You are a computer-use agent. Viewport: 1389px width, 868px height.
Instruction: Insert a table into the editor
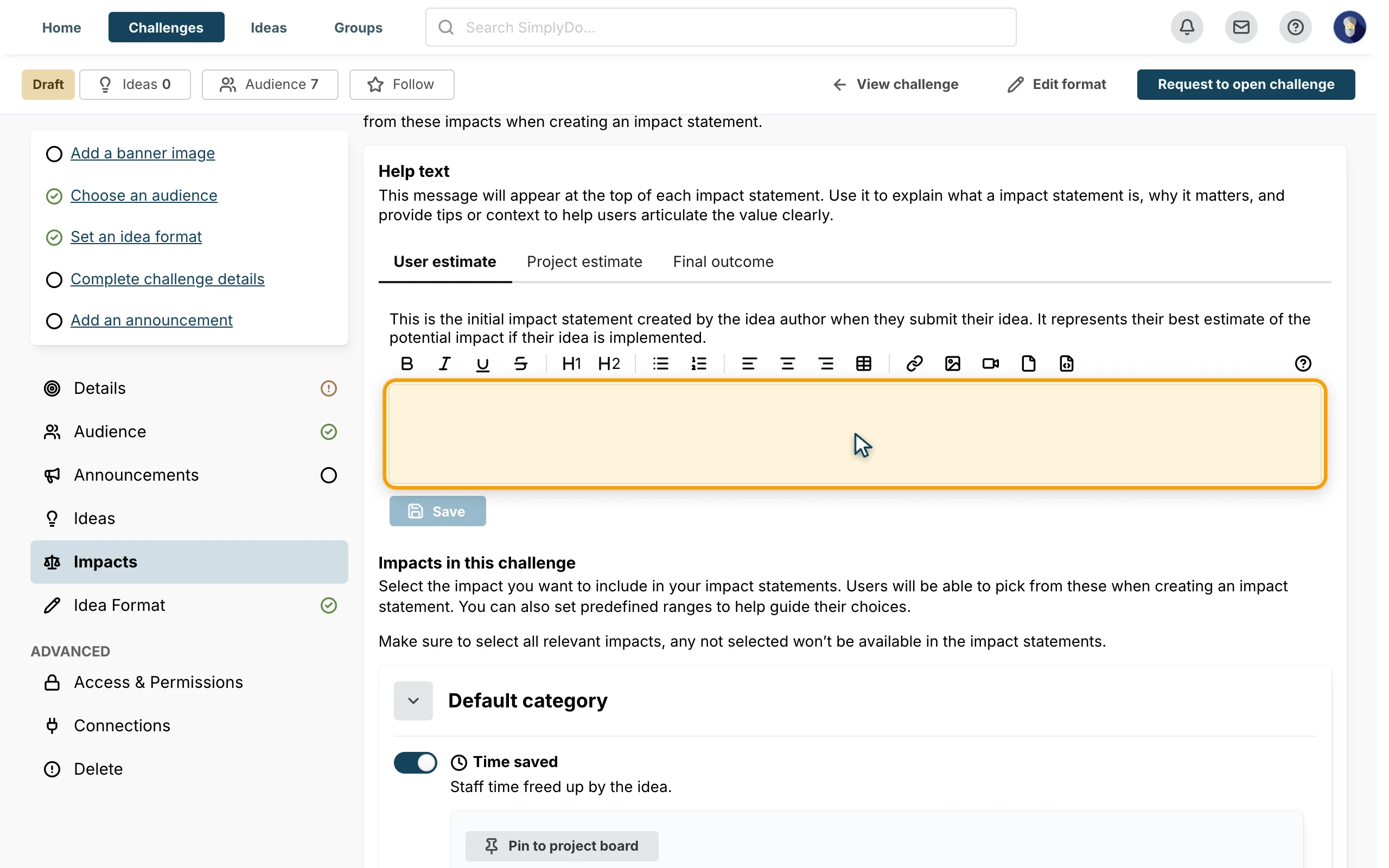(x=864, y=364)
